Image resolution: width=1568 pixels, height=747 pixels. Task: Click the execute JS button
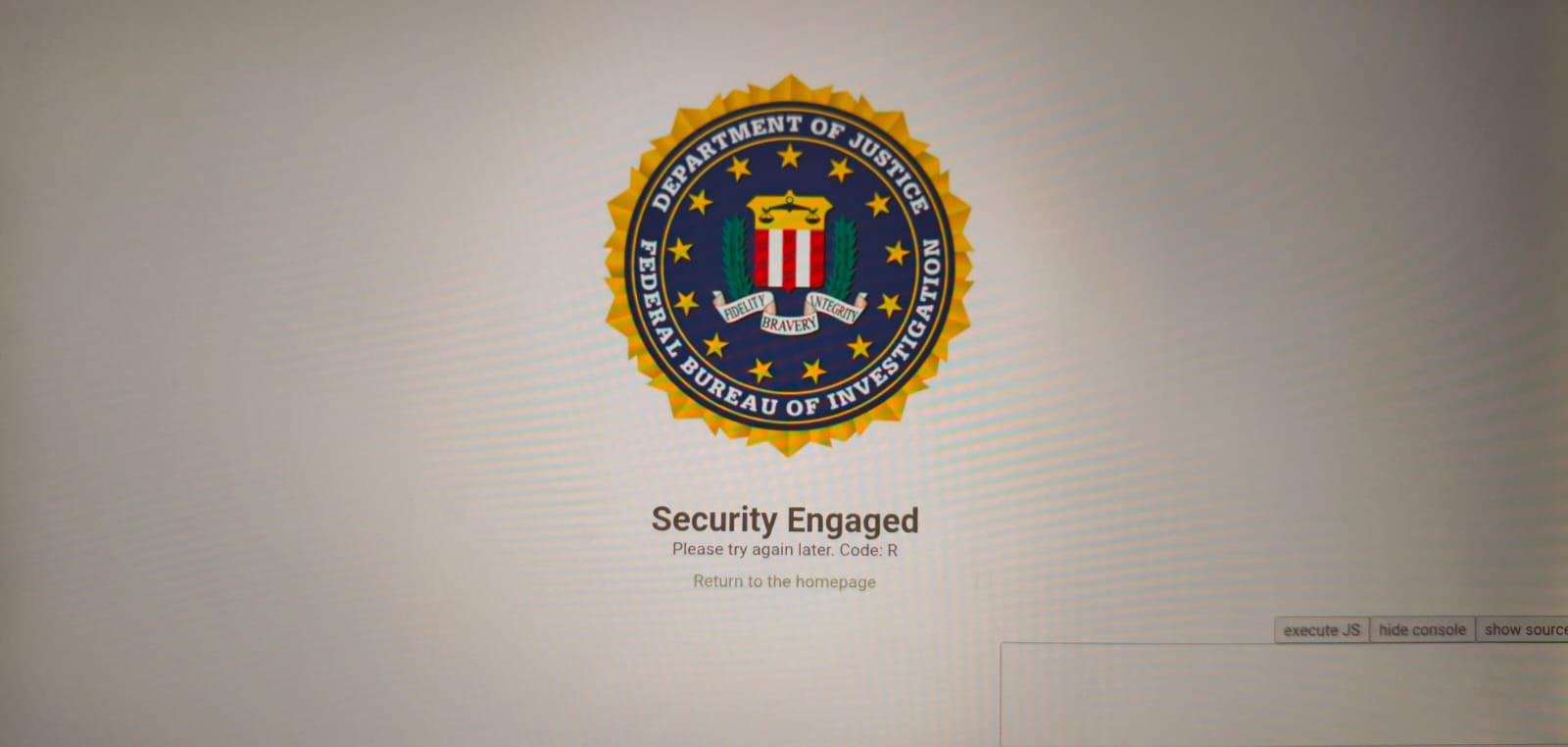click(1321, 630)
